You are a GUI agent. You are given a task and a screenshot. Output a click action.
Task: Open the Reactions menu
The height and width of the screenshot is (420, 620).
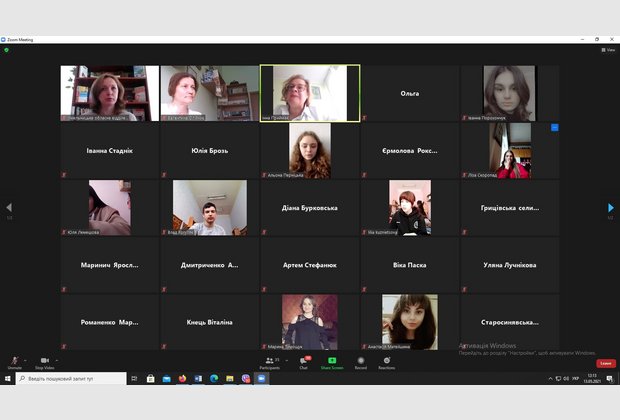pos(386,362)
